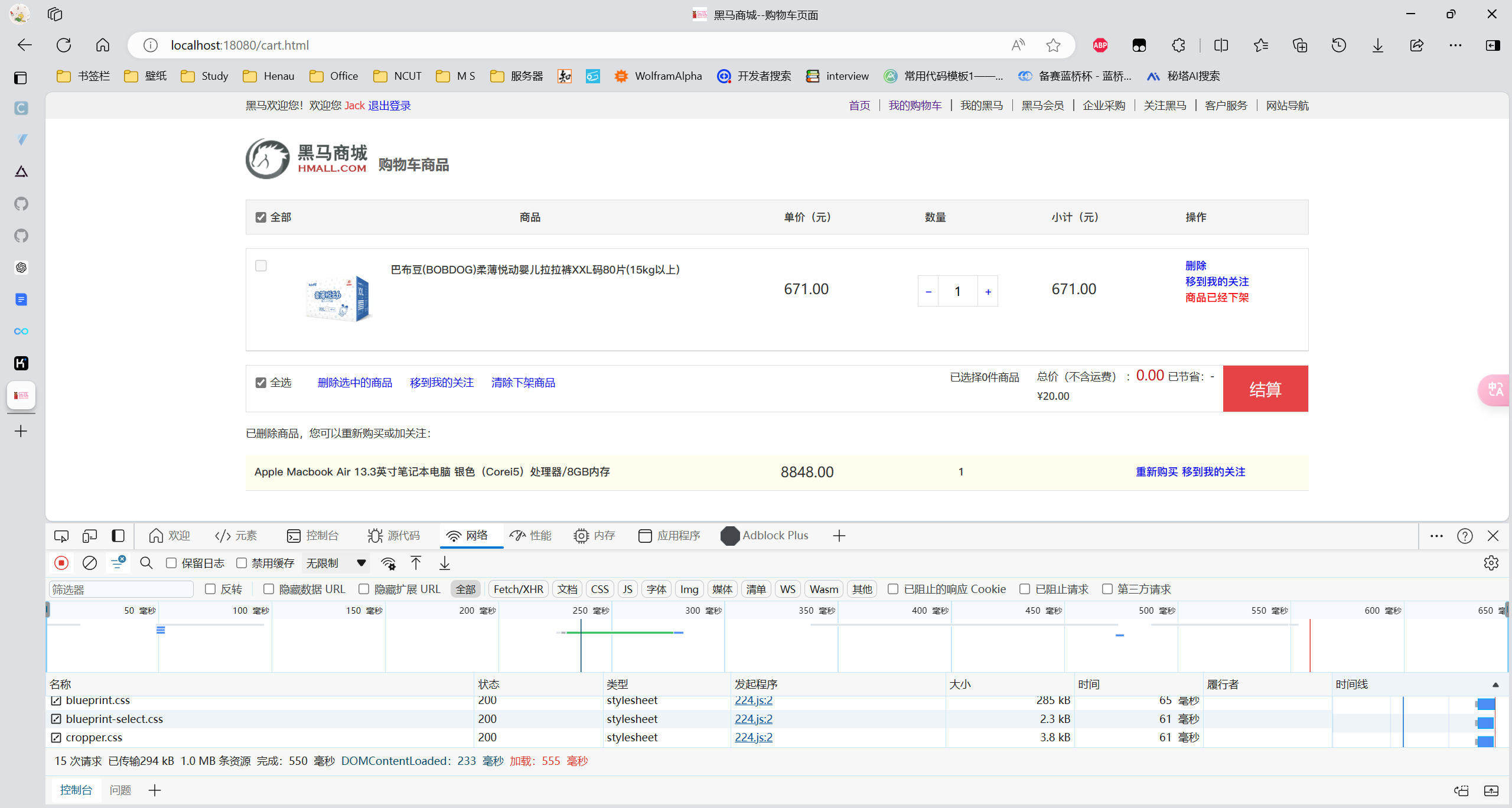Select the BOBDOG product checkbox

tap(261, 266)
